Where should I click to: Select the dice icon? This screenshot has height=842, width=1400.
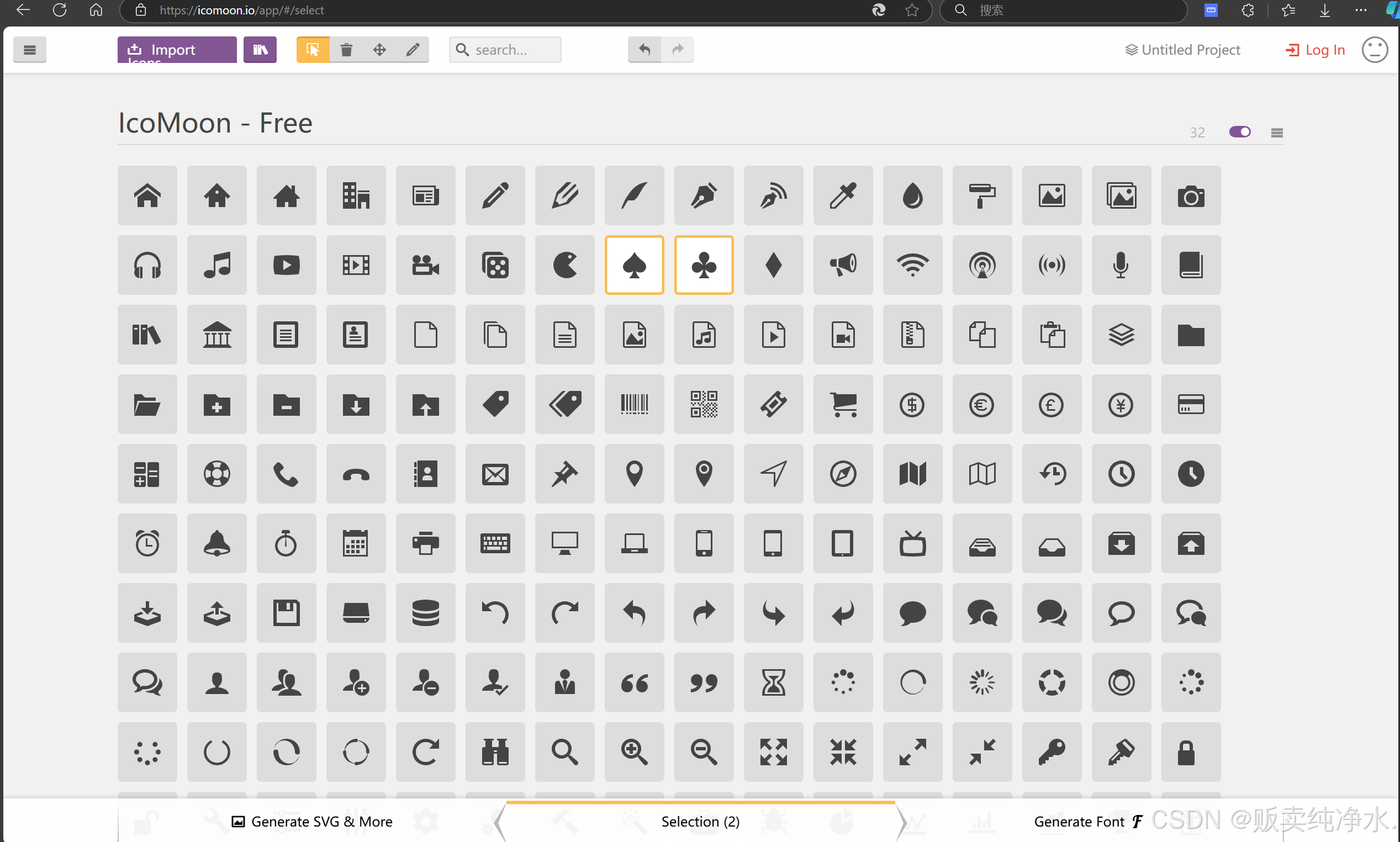(x=495, y=265)
